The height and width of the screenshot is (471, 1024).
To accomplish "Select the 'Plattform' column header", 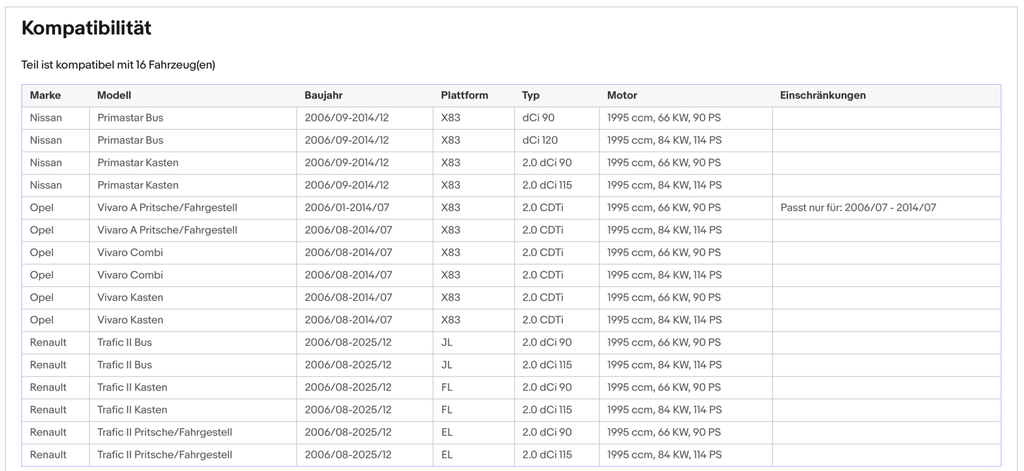I will [x=464, y=95].
